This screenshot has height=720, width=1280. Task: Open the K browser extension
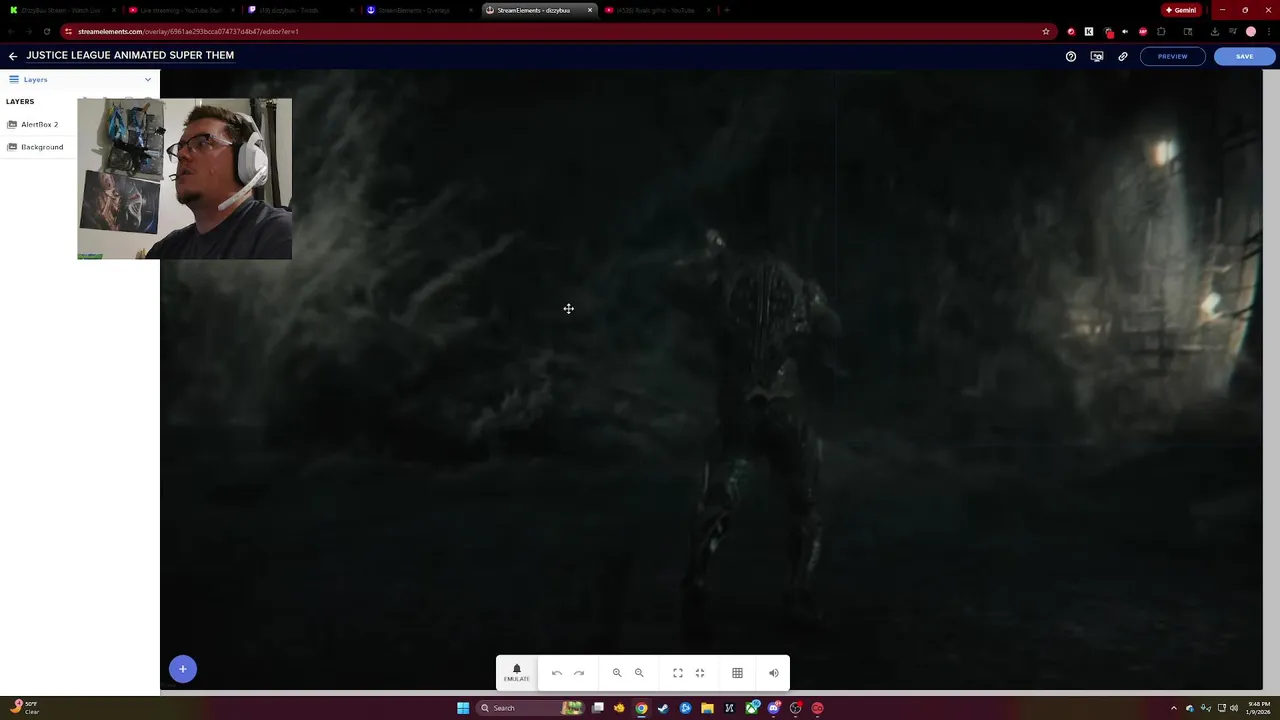click(x=1089, y=31)
